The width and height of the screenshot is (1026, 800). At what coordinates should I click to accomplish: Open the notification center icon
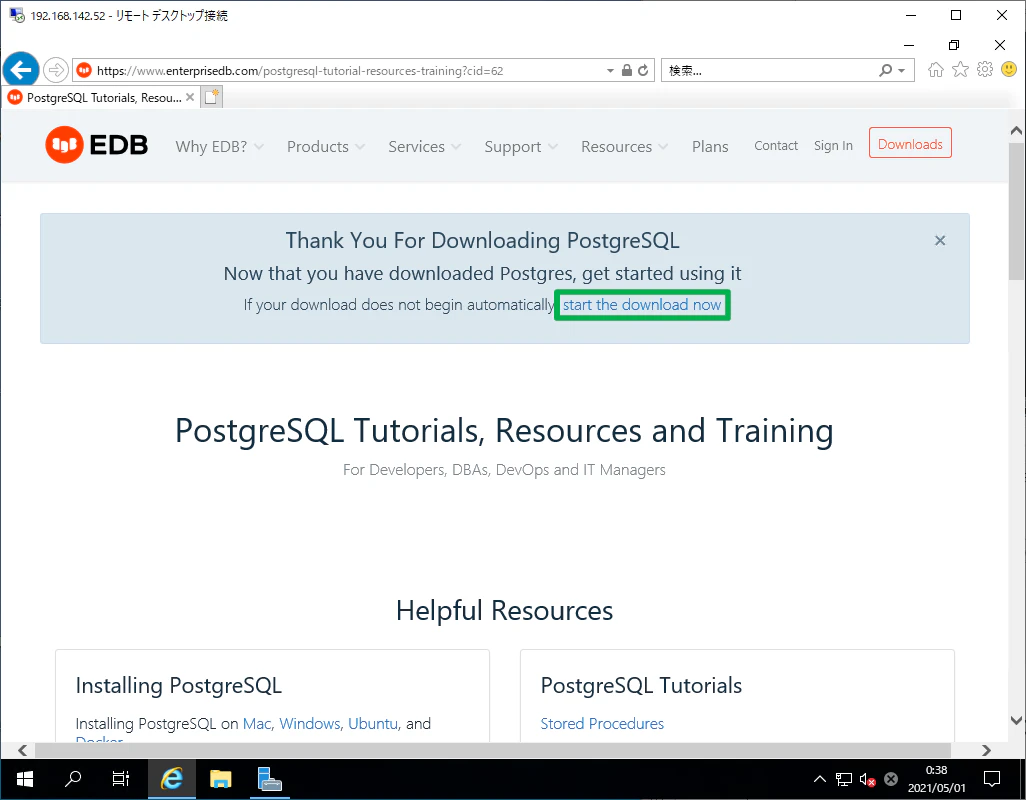[992, 779]
